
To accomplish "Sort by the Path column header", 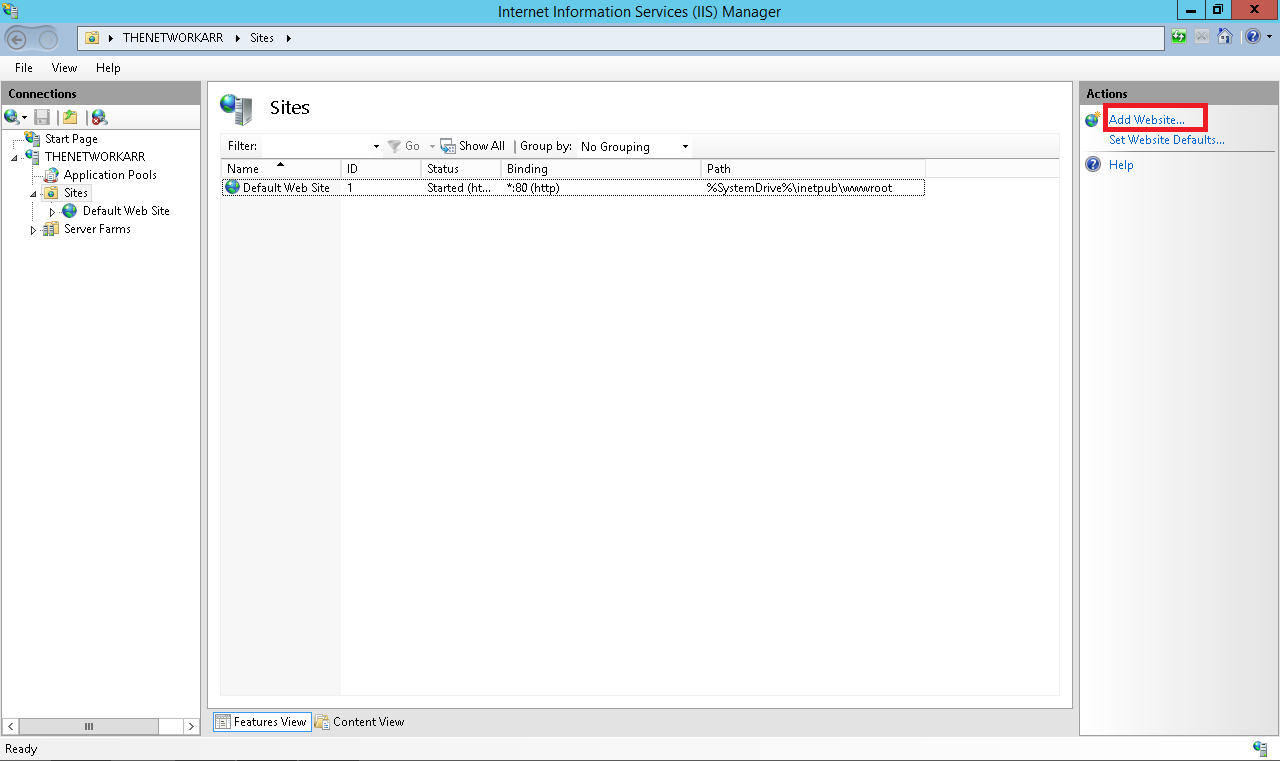I will coord(813,169).
